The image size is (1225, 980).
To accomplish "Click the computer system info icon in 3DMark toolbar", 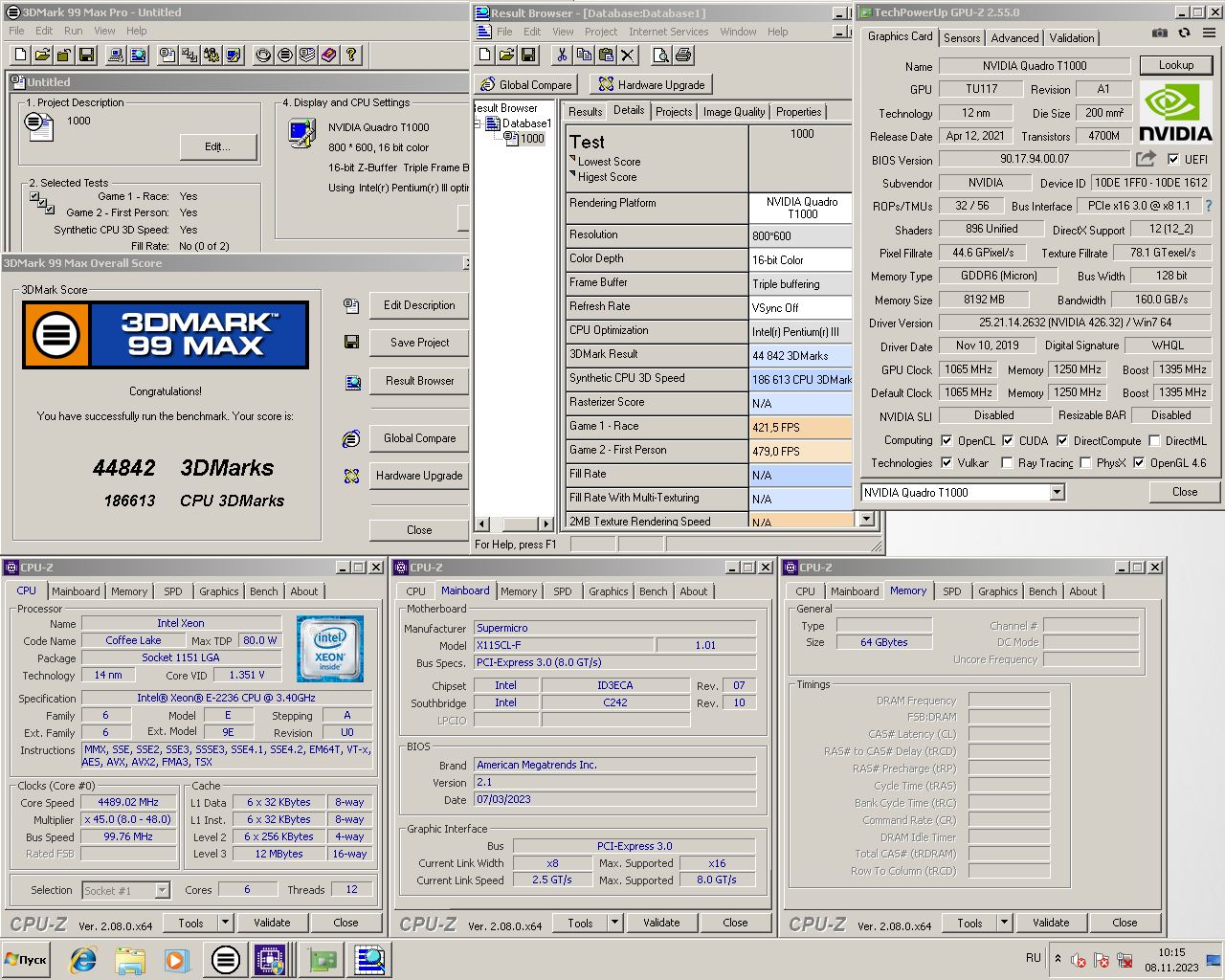I will tap(116, 56).
